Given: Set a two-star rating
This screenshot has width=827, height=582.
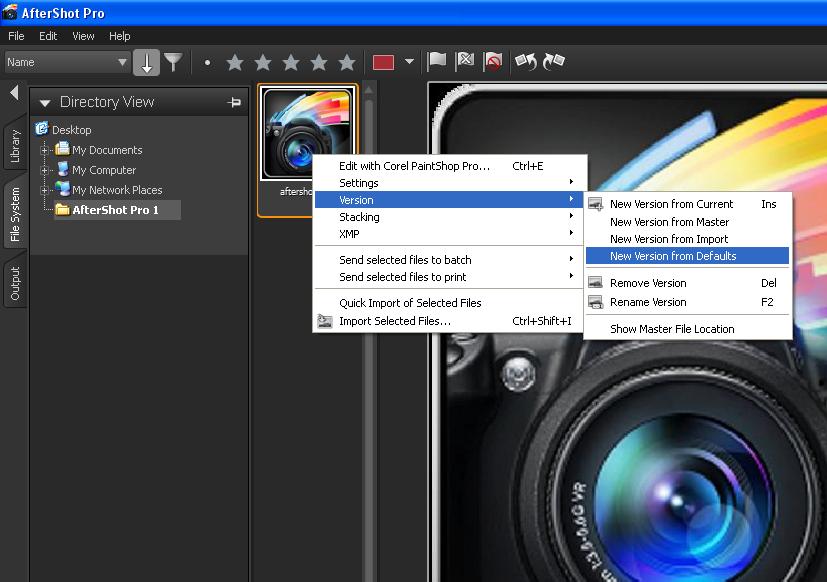Looking at the screenshot, I should (263, 62).
